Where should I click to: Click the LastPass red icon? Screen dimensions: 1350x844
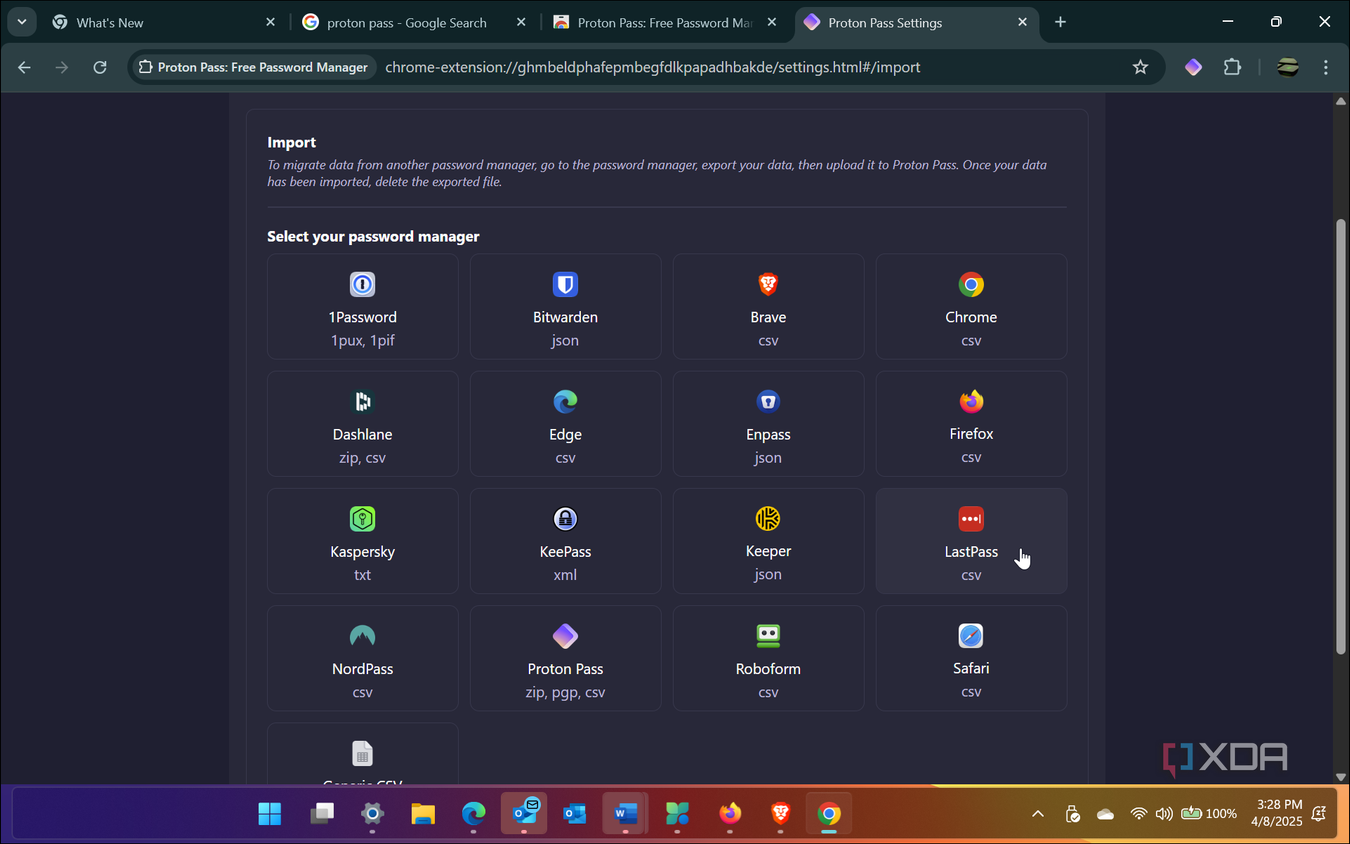(971, 519)
